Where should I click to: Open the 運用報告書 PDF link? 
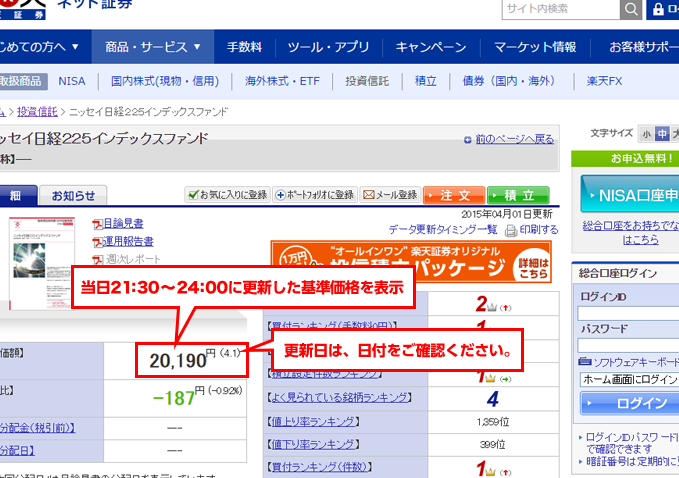128,241
